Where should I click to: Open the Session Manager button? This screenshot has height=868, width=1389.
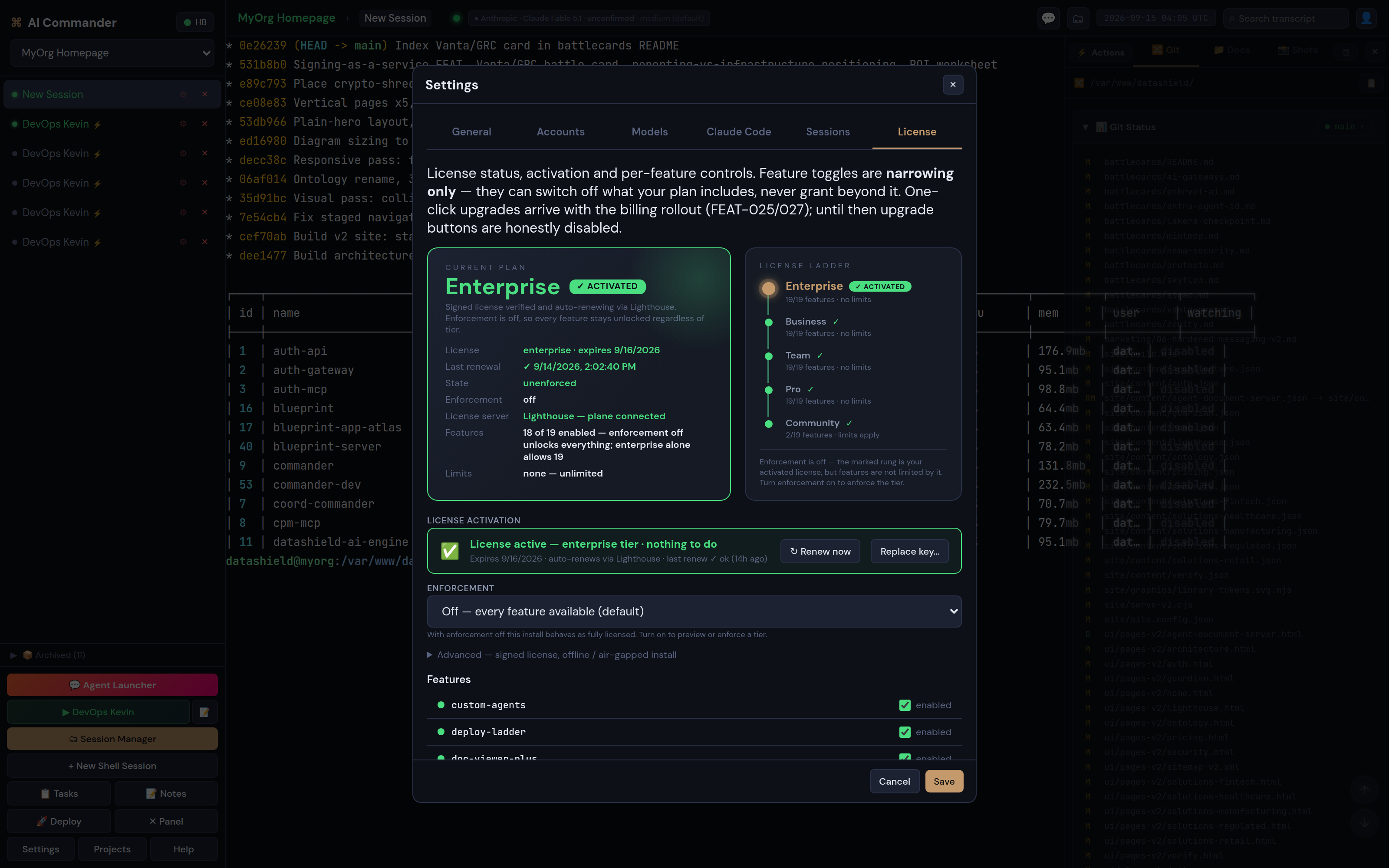(x=112, y=739)
